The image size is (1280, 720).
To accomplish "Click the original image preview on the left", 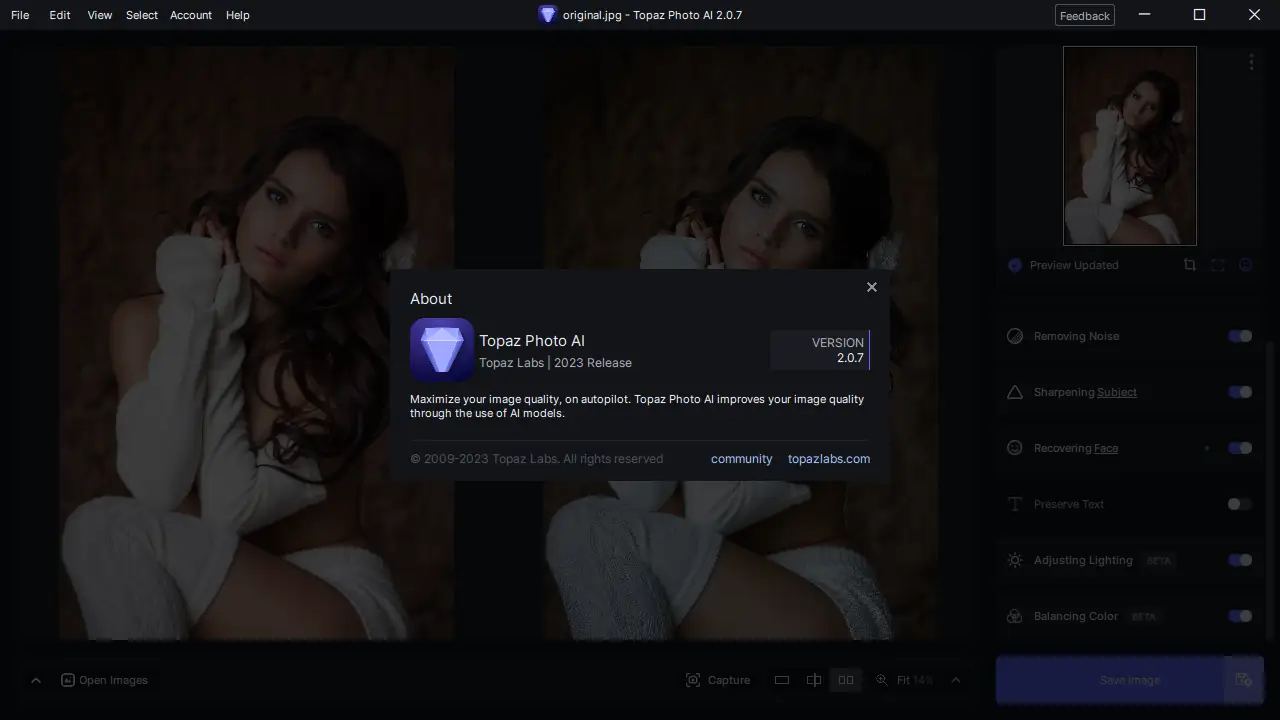I will [256, 343].
